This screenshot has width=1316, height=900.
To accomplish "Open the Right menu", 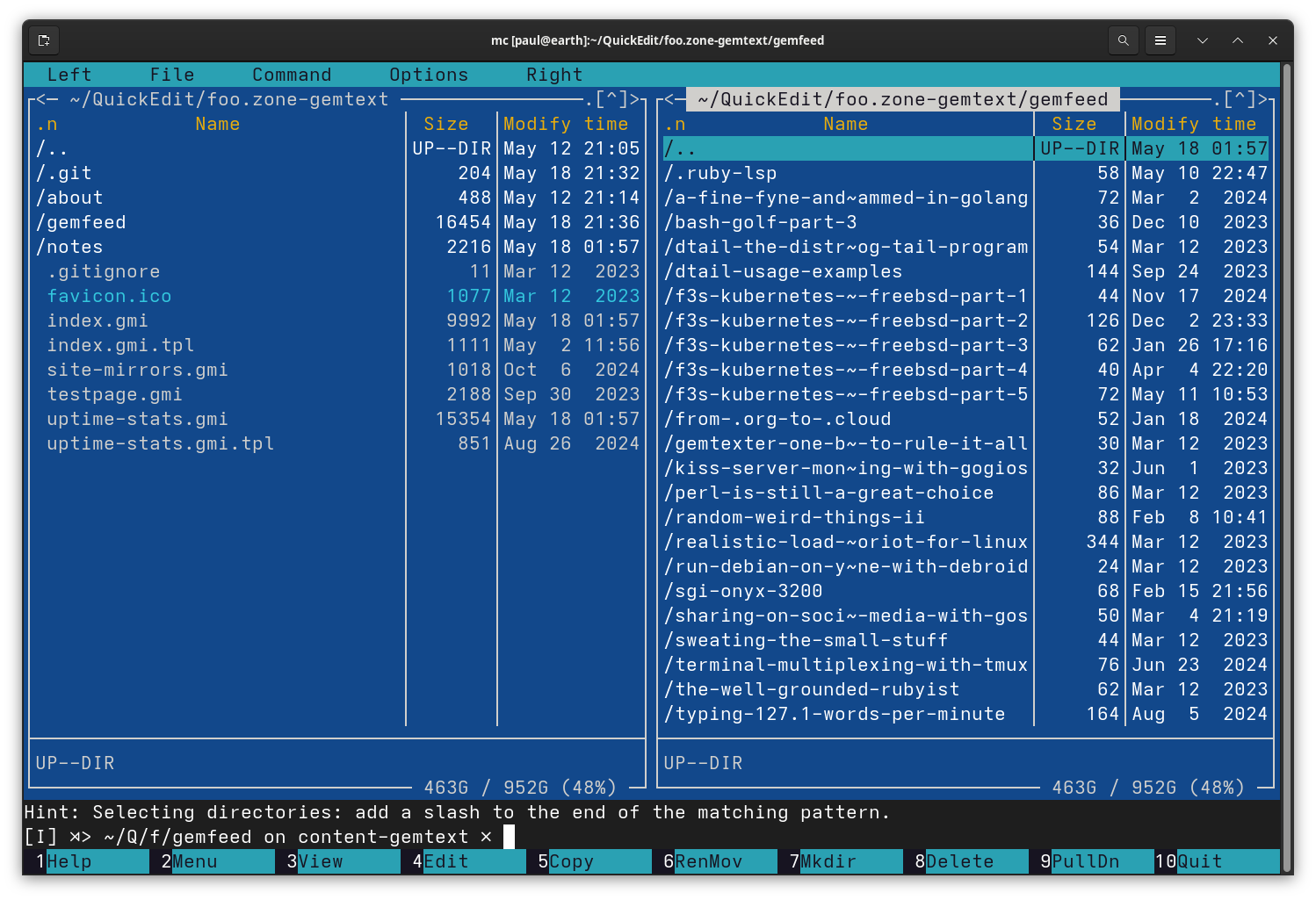I will [554, 75].
